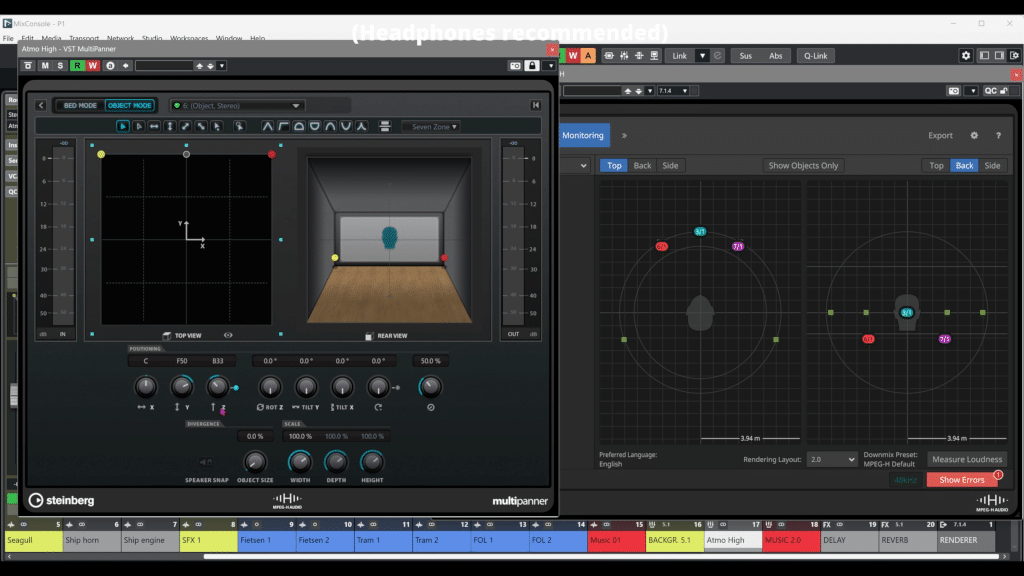Click the Measure Loudness button
Viewport: 1024px width, 576px height.
(966, 460)
